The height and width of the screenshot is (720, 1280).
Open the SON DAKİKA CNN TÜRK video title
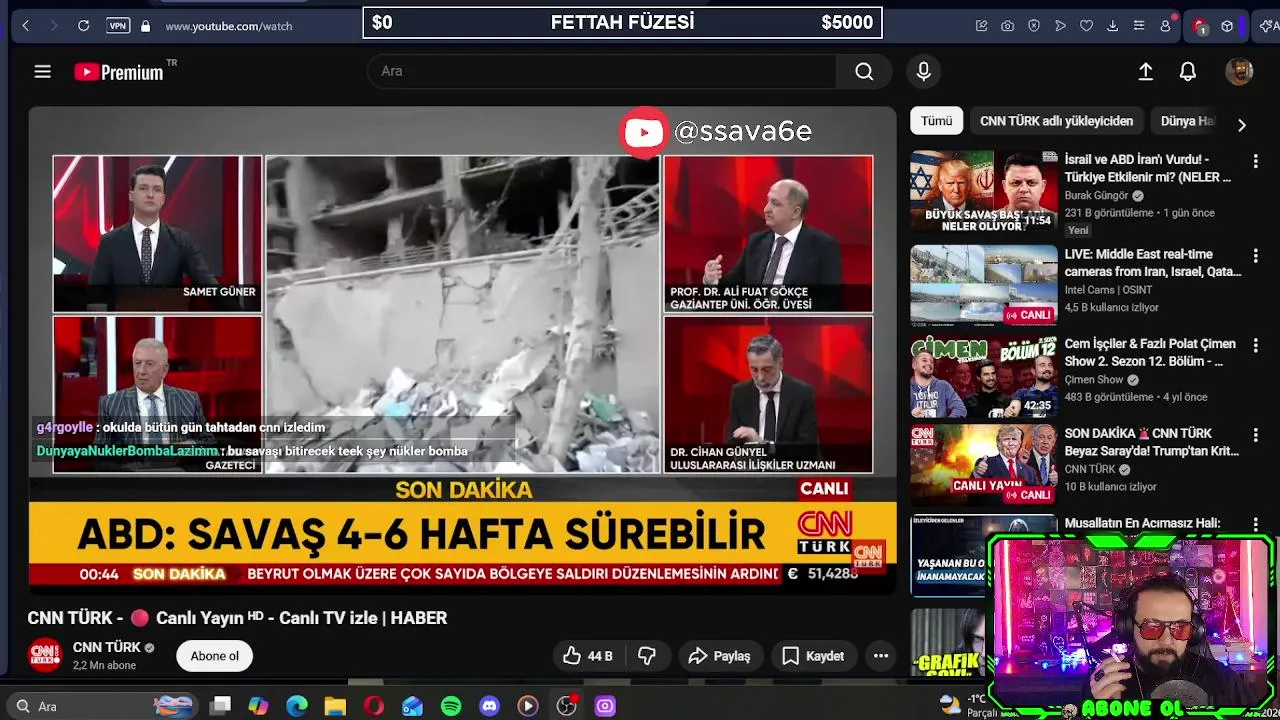pyautogui.click(x=1151, y=442)
